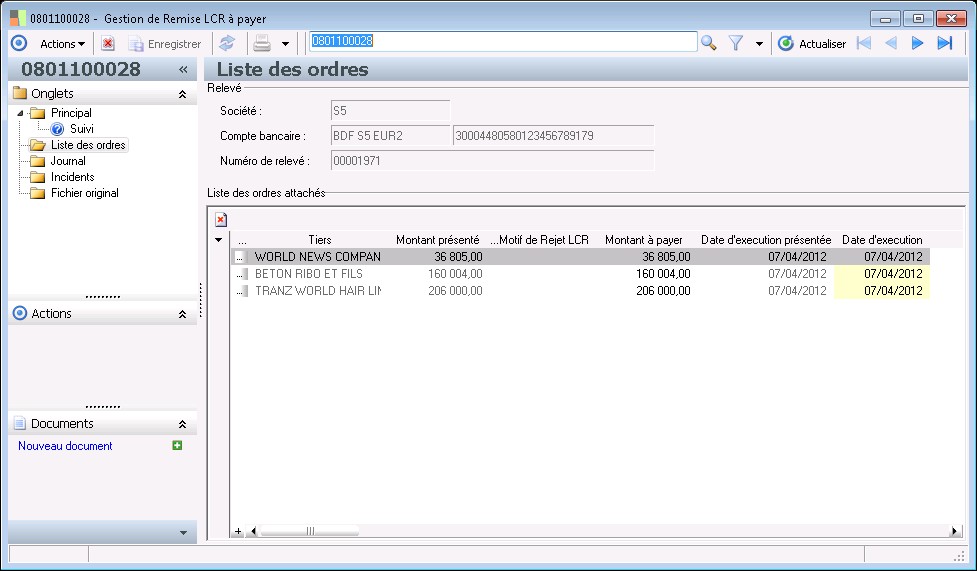Click the filter funnel icon
Viewport: 977px width, 571px height.
[736, 43]
